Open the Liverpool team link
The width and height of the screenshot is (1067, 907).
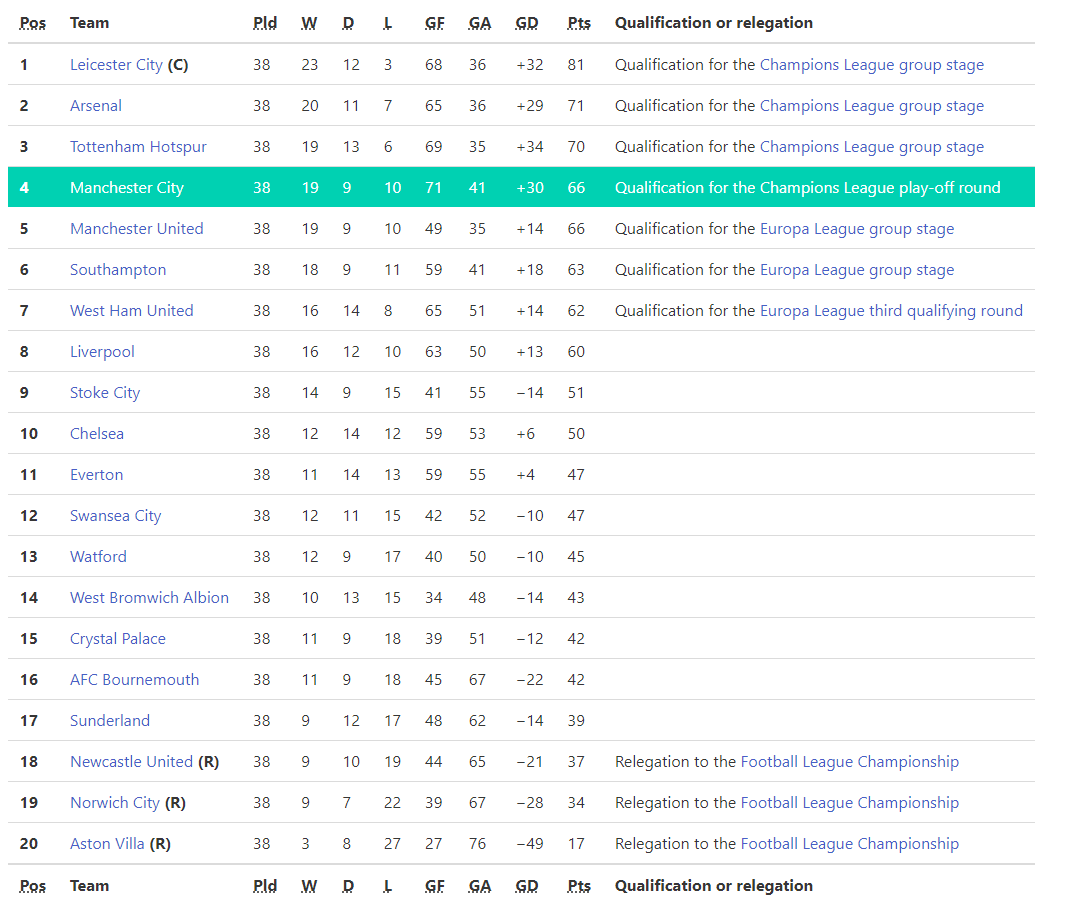pyautogui.click(x=102, y=352)
